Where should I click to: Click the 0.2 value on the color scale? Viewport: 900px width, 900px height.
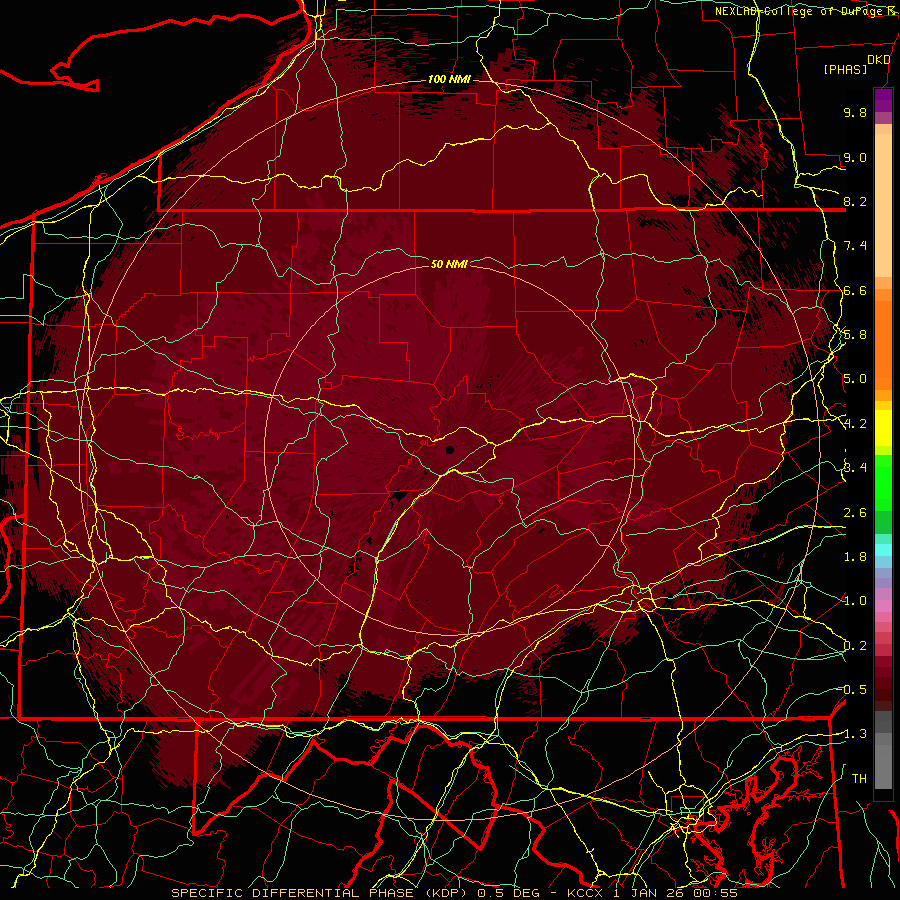click(855, 646)
